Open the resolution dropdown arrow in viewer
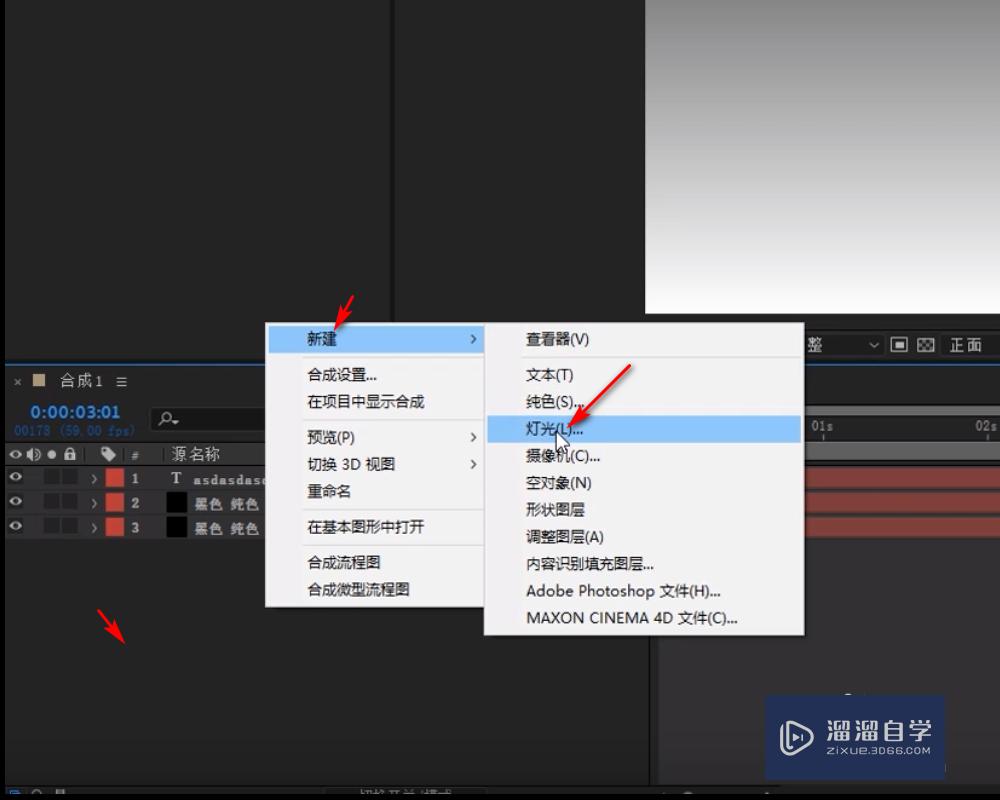 point(874,345)
